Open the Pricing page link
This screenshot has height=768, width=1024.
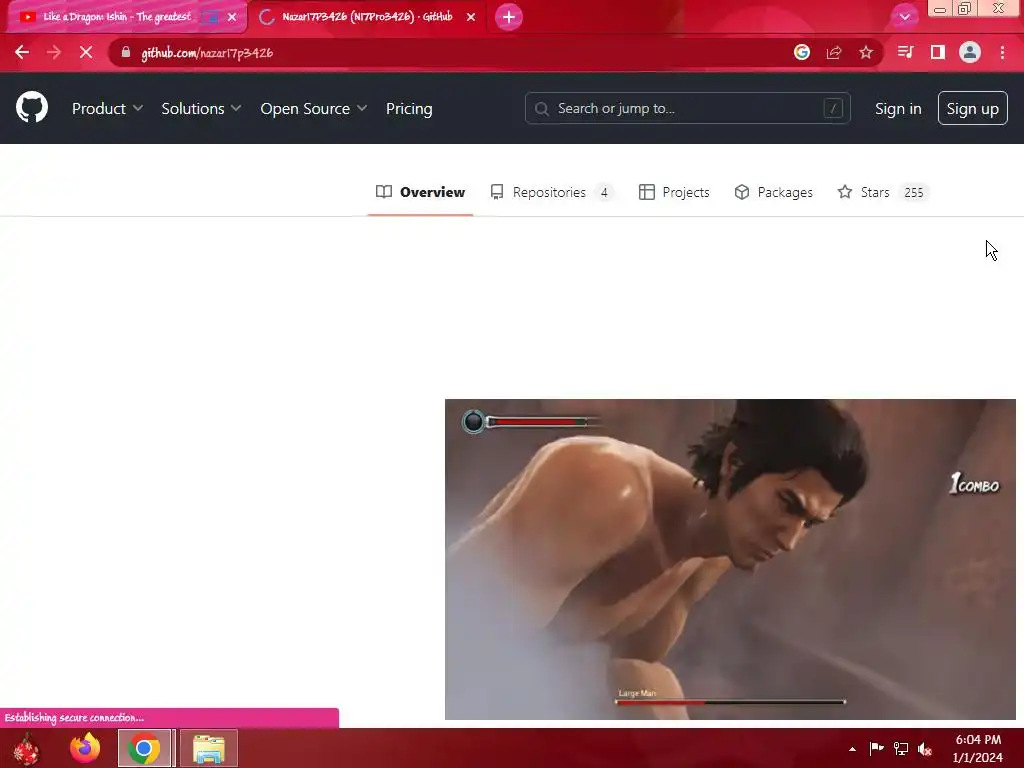click(409, 108)
